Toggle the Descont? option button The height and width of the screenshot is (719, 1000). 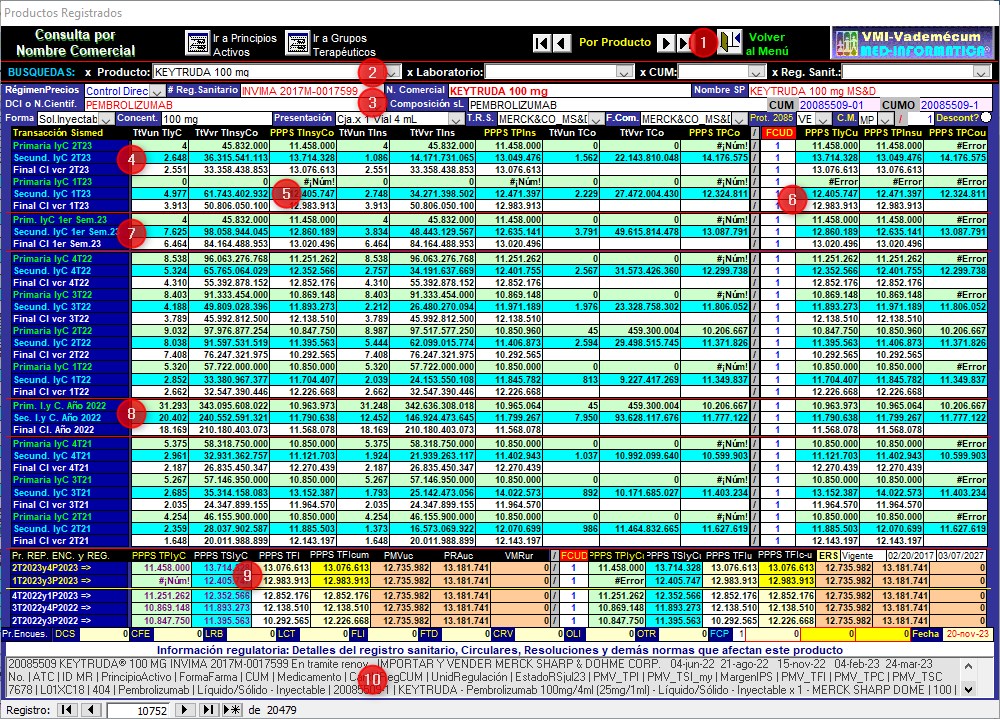point(987,117)
